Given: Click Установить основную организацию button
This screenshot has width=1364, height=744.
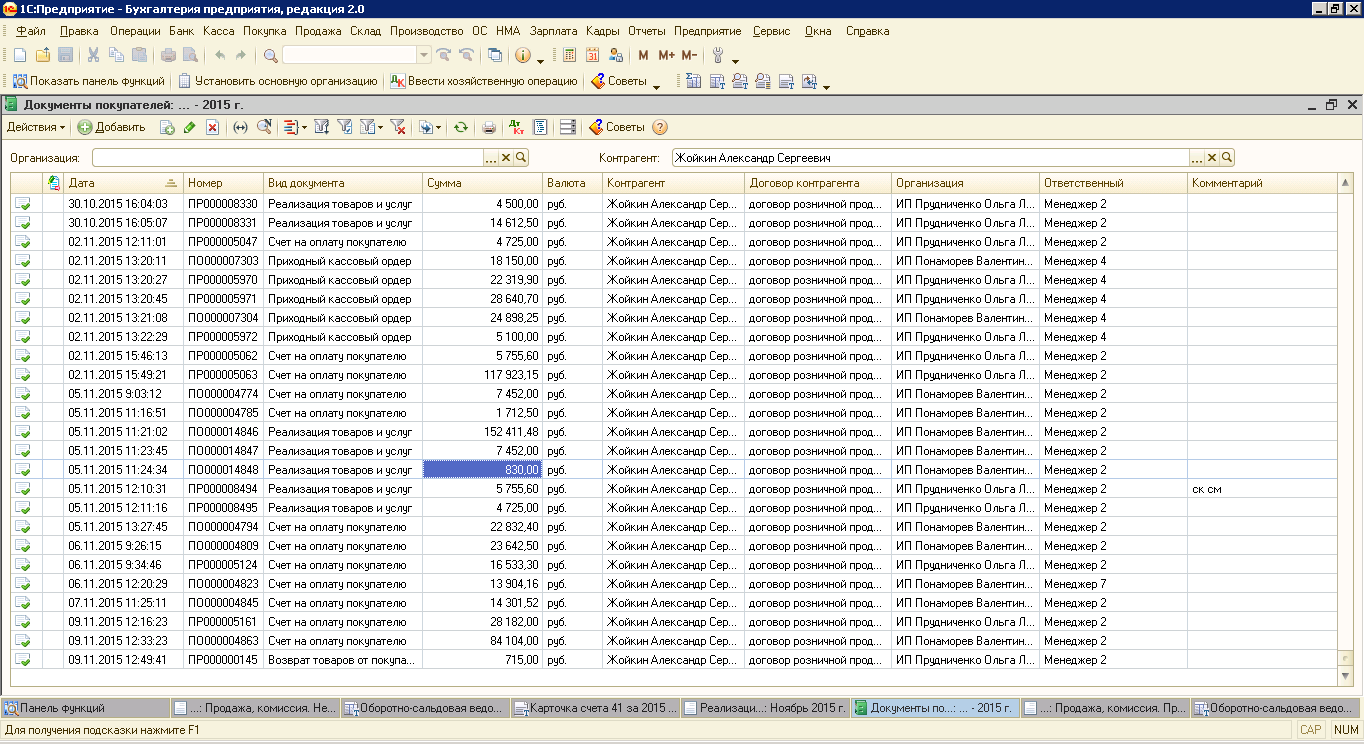Looking at the screenshot, I should pos(277,81).
